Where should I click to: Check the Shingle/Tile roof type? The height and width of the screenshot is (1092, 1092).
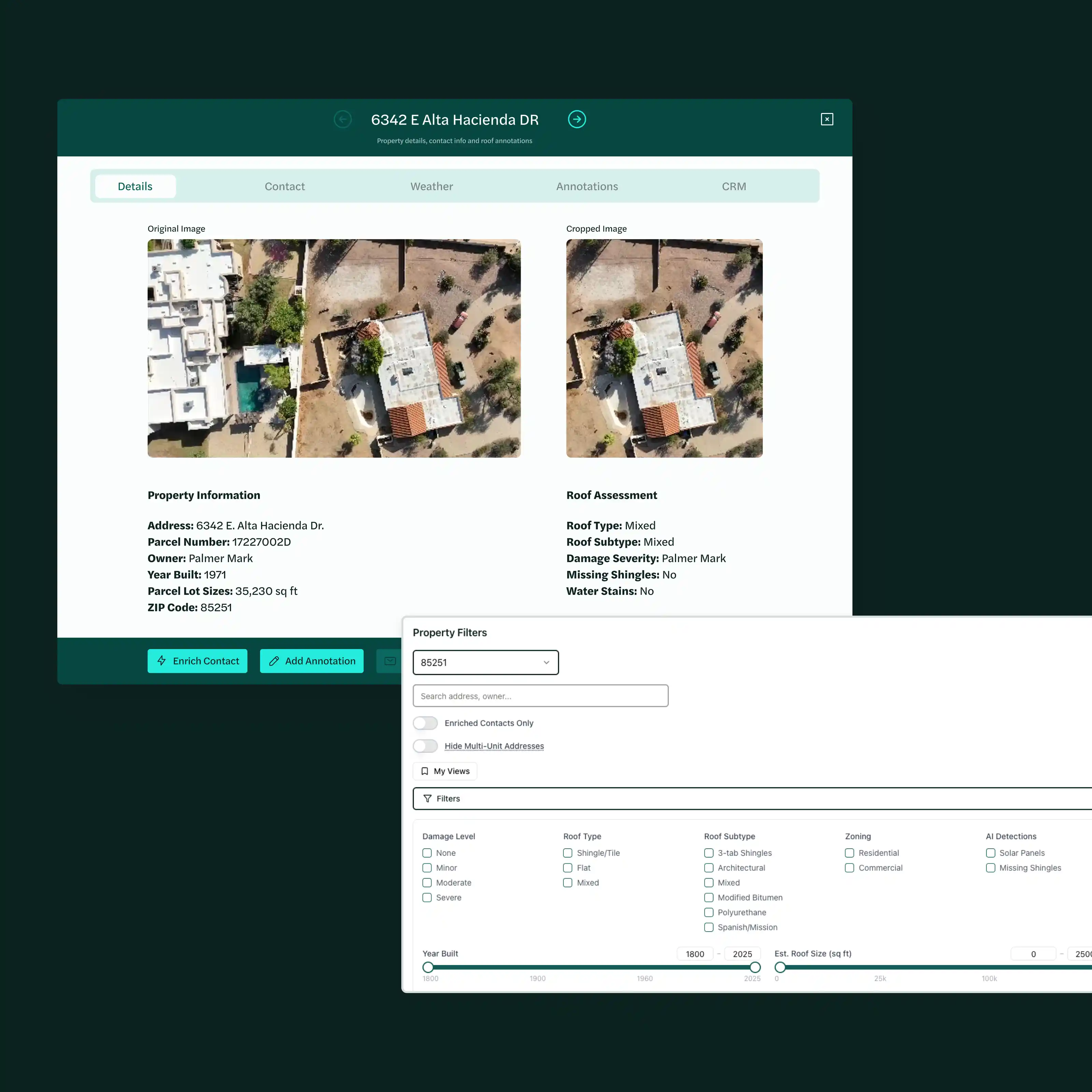click(x=567, y=853)
